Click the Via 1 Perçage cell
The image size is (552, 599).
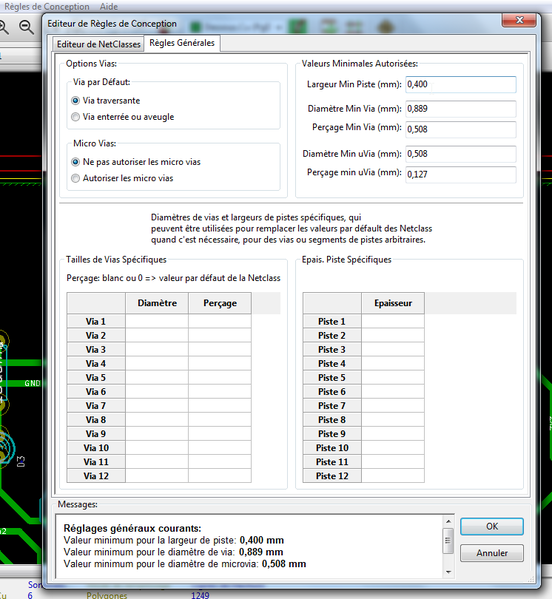[x=220, y=321]
